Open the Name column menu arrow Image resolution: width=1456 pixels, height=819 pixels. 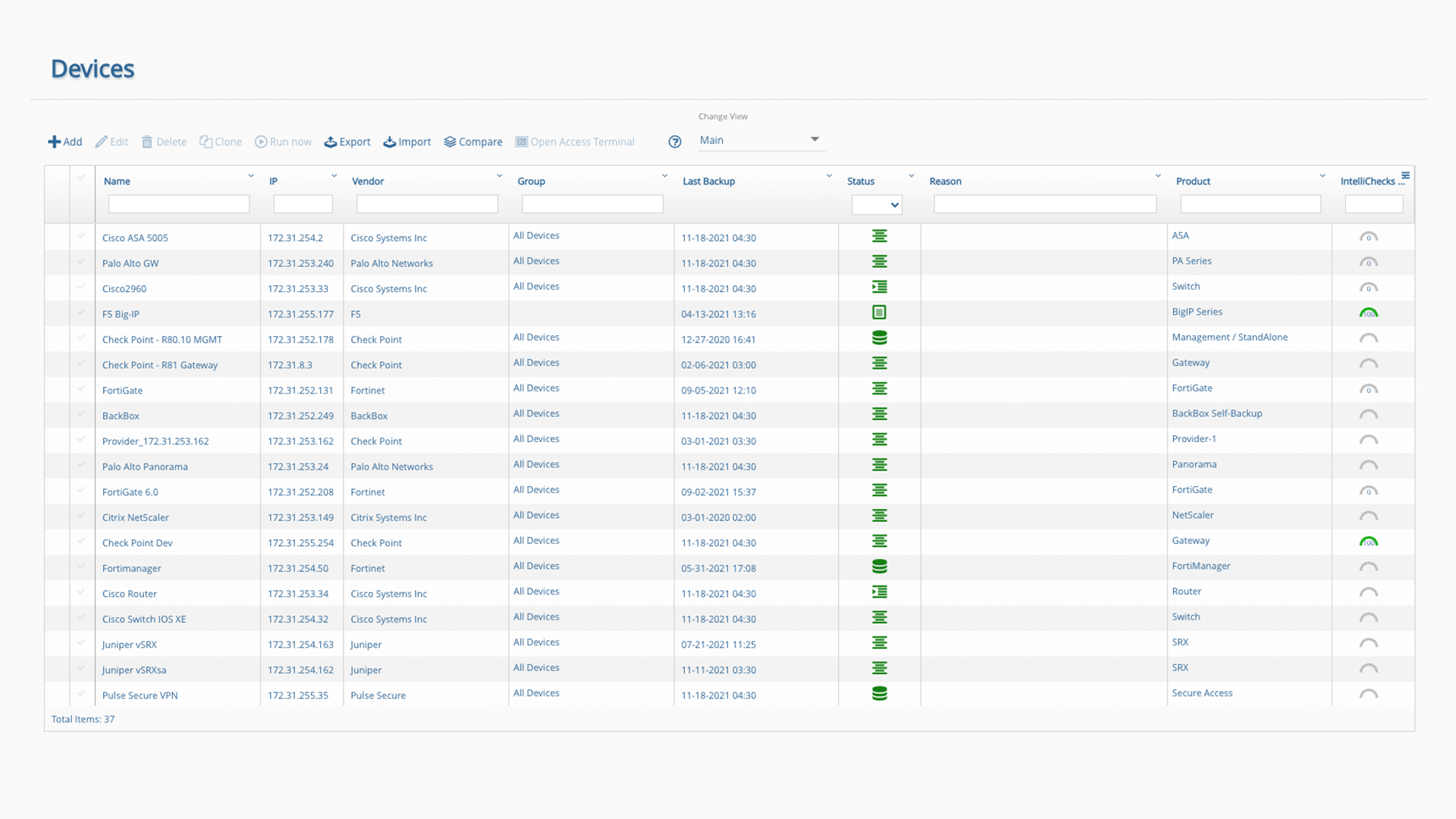click(251, 176)
